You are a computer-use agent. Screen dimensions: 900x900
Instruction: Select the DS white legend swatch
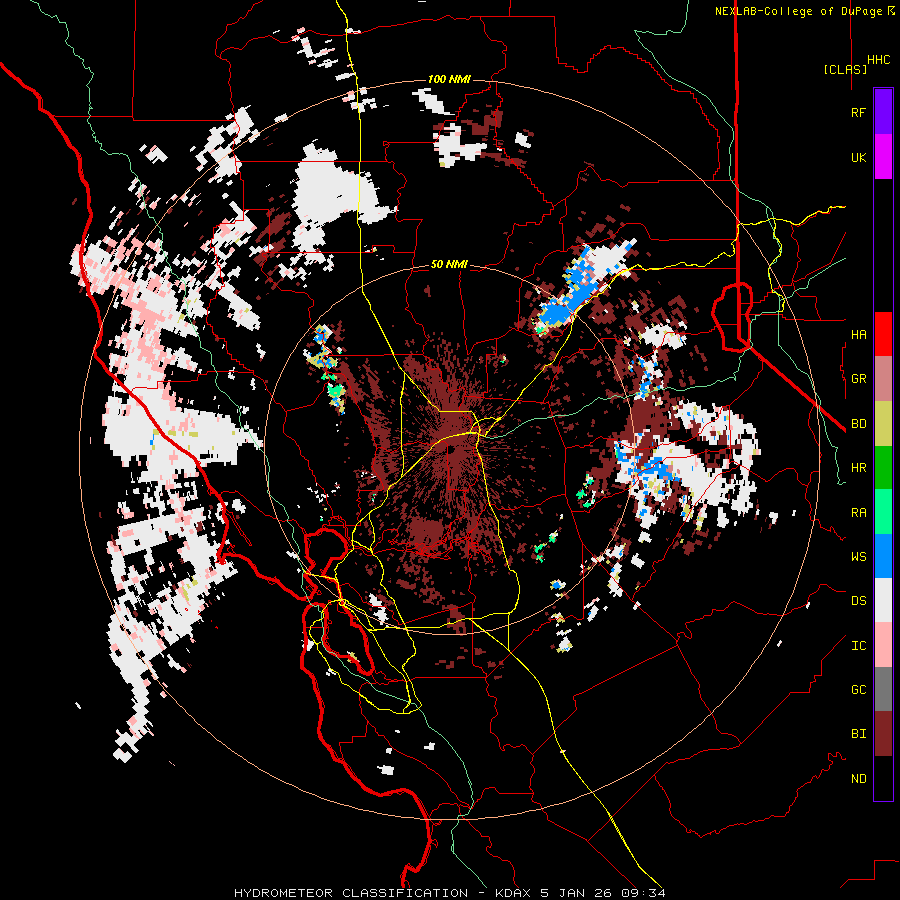pyautogui.click(x=883, y=600)
